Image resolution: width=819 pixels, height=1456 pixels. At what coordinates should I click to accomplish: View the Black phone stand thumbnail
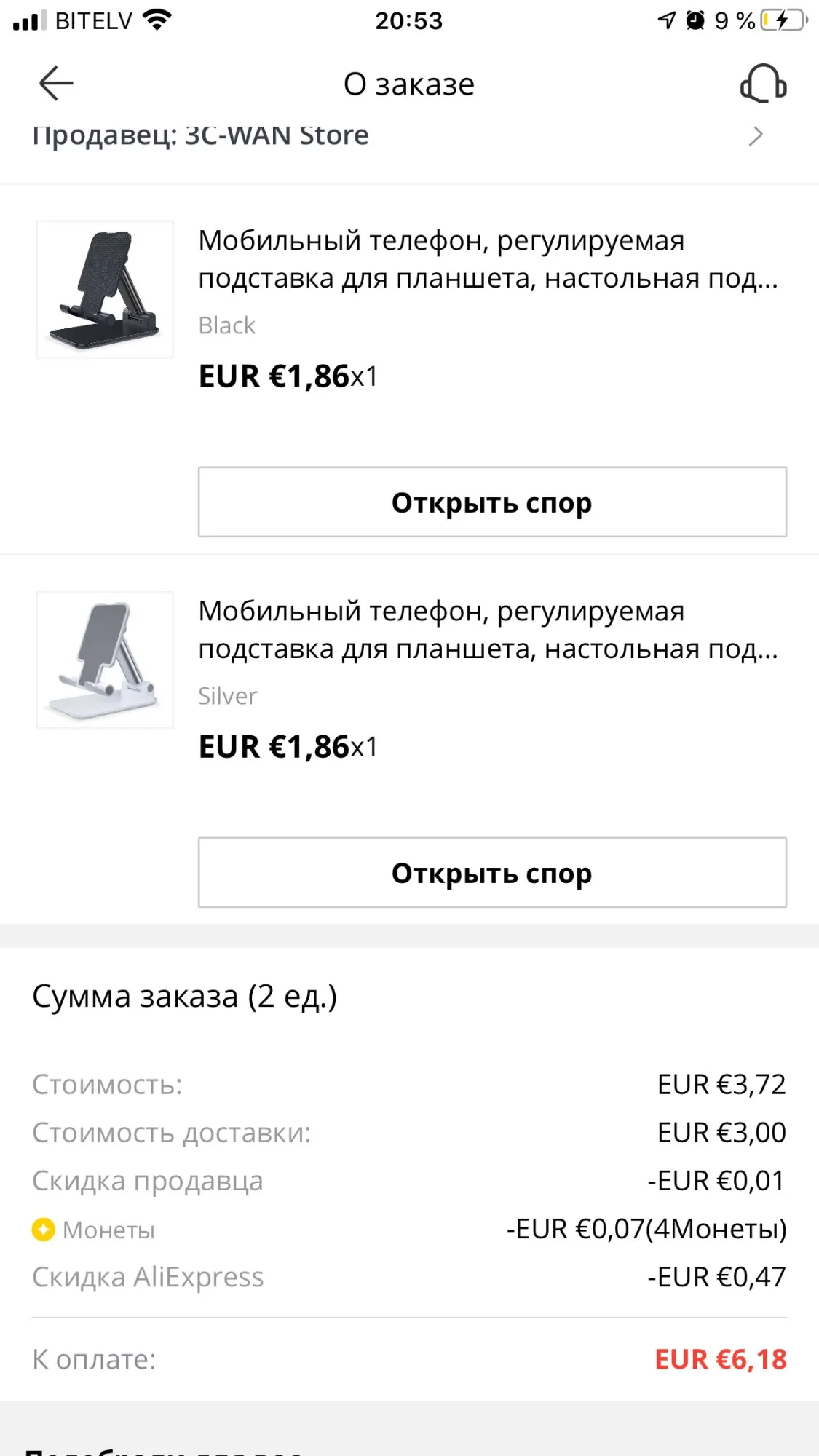pyautogui.click(x=105, y=290)
